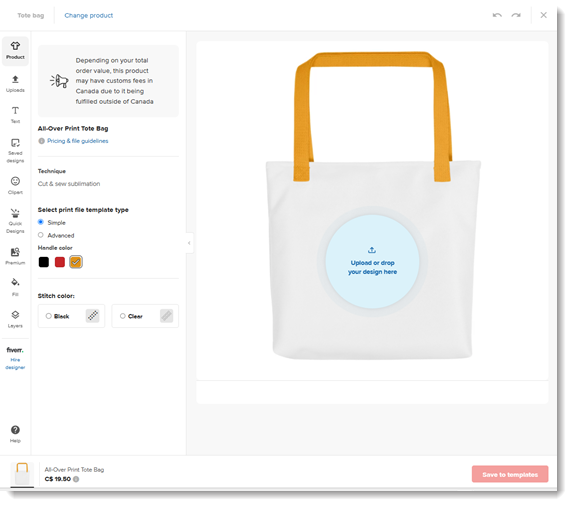
Task: Select Advanced template type
Action: (41, 235)
